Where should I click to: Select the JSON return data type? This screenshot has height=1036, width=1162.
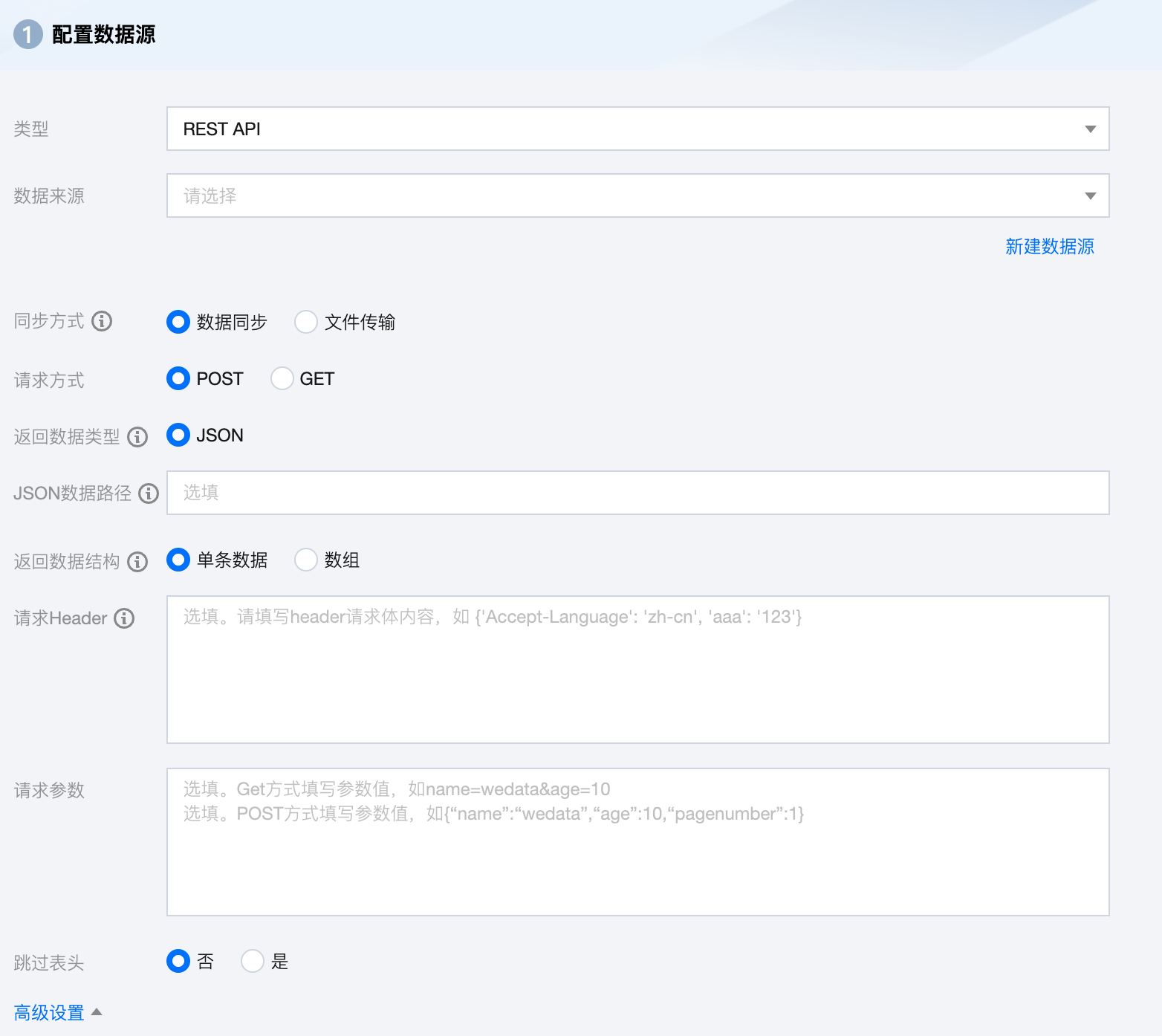(x=178, y=435)
